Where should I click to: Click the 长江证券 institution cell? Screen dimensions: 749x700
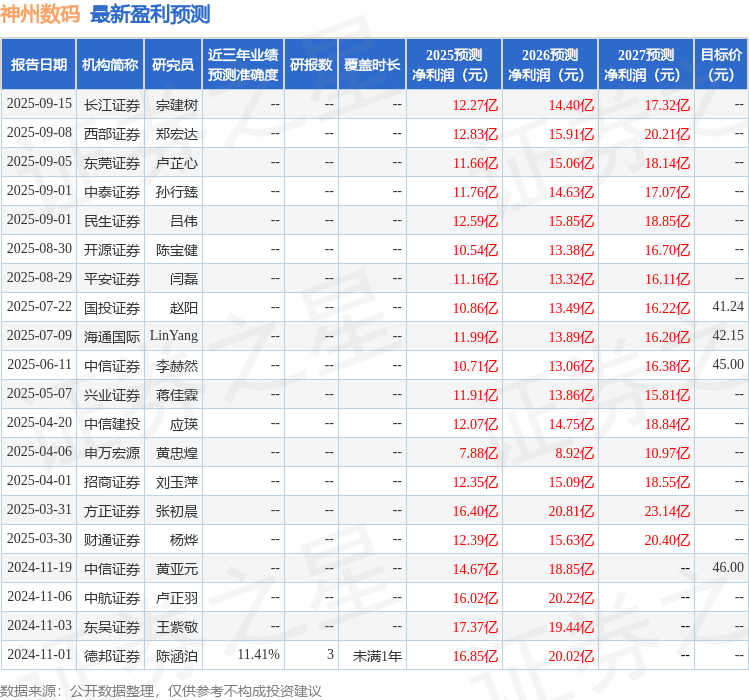(x=112, y=105)
